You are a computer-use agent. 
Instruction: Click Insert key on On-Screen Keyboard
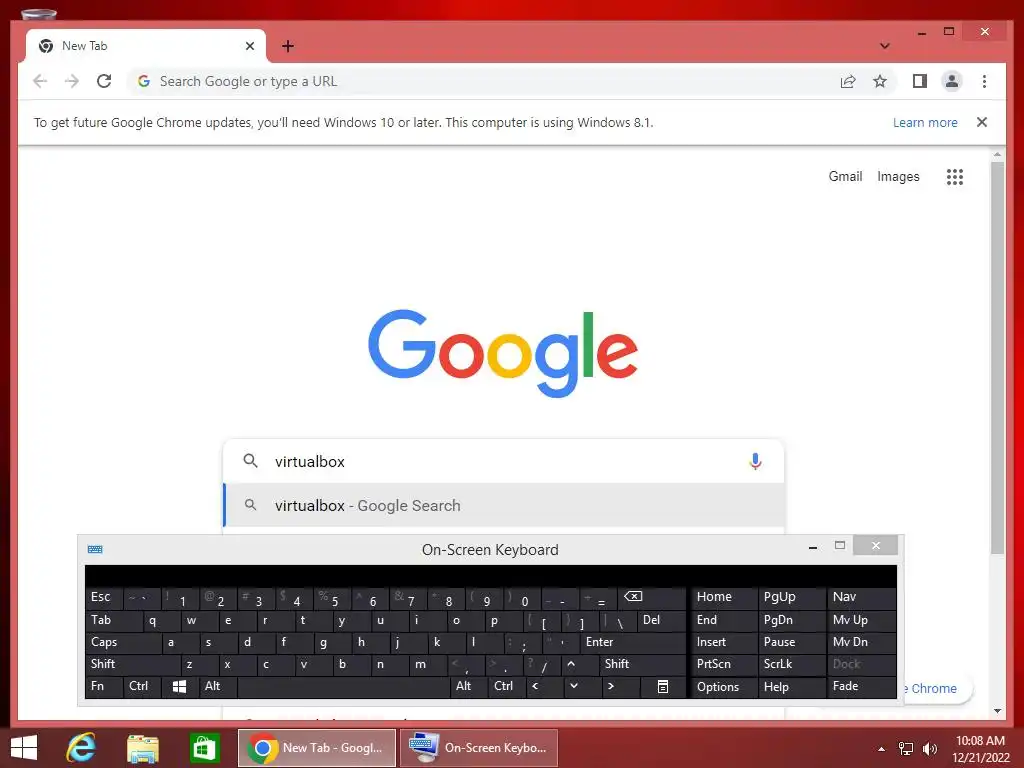coord(724,643)
